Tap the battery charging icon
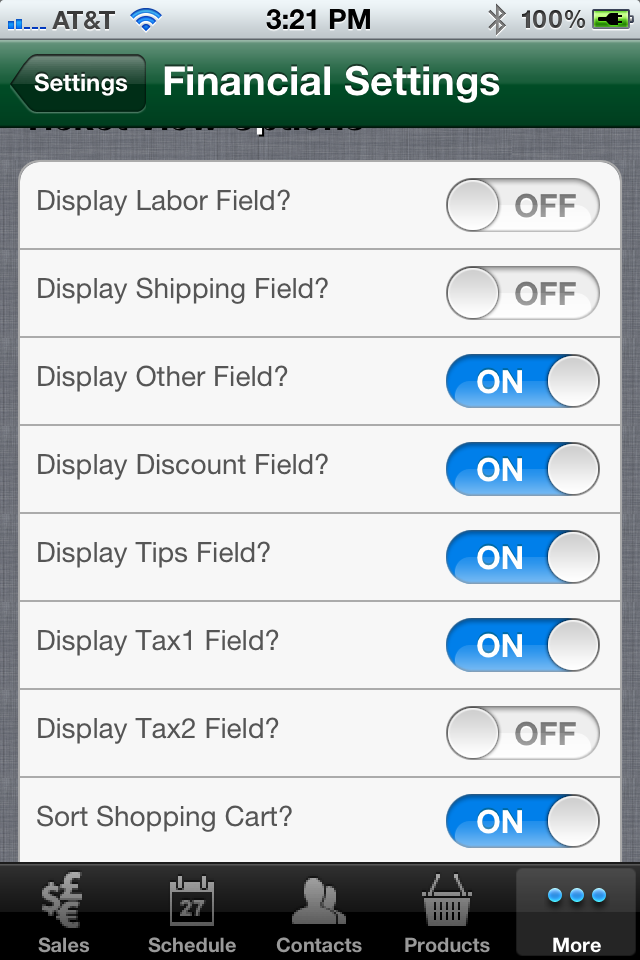Screen dimensions: 640x960 tap(612, 20)
